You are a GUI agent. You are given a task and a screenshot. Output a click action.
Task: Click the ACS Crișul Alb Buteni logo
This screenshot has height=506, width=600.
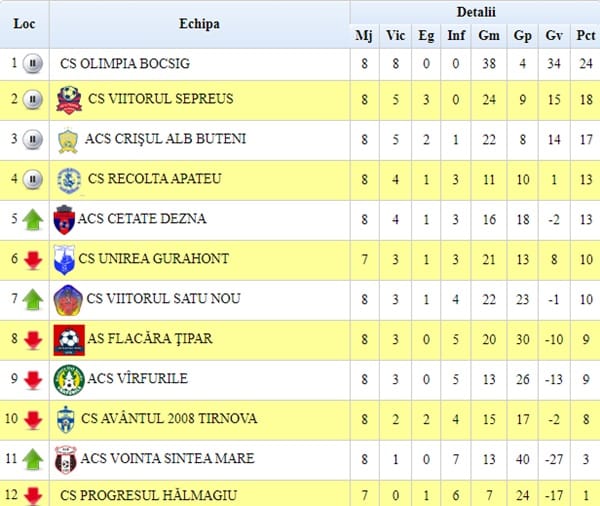coord(68,140)
